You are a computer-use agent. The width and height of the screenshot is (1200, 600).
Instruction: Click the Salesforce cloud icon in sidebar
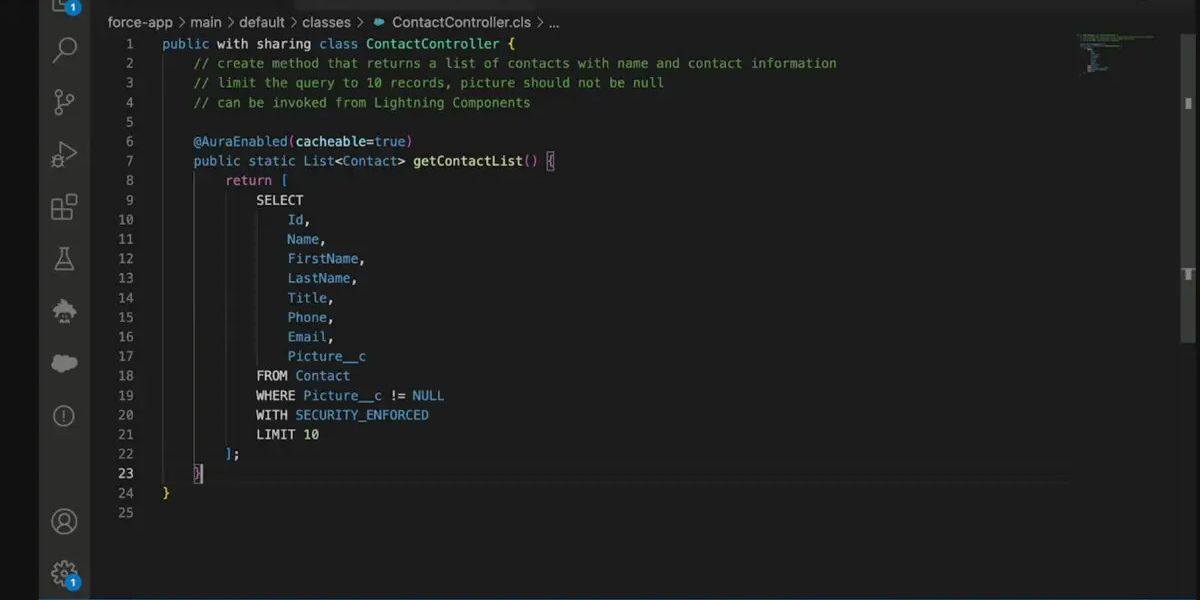click(x=64, y=363)
